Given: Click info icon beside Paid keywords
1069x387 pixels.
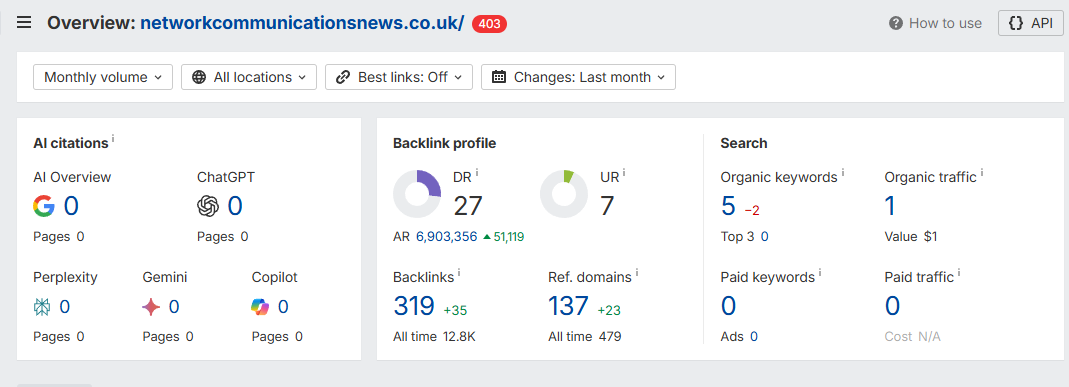Looking at the screenshot, I should coord(819,273).
